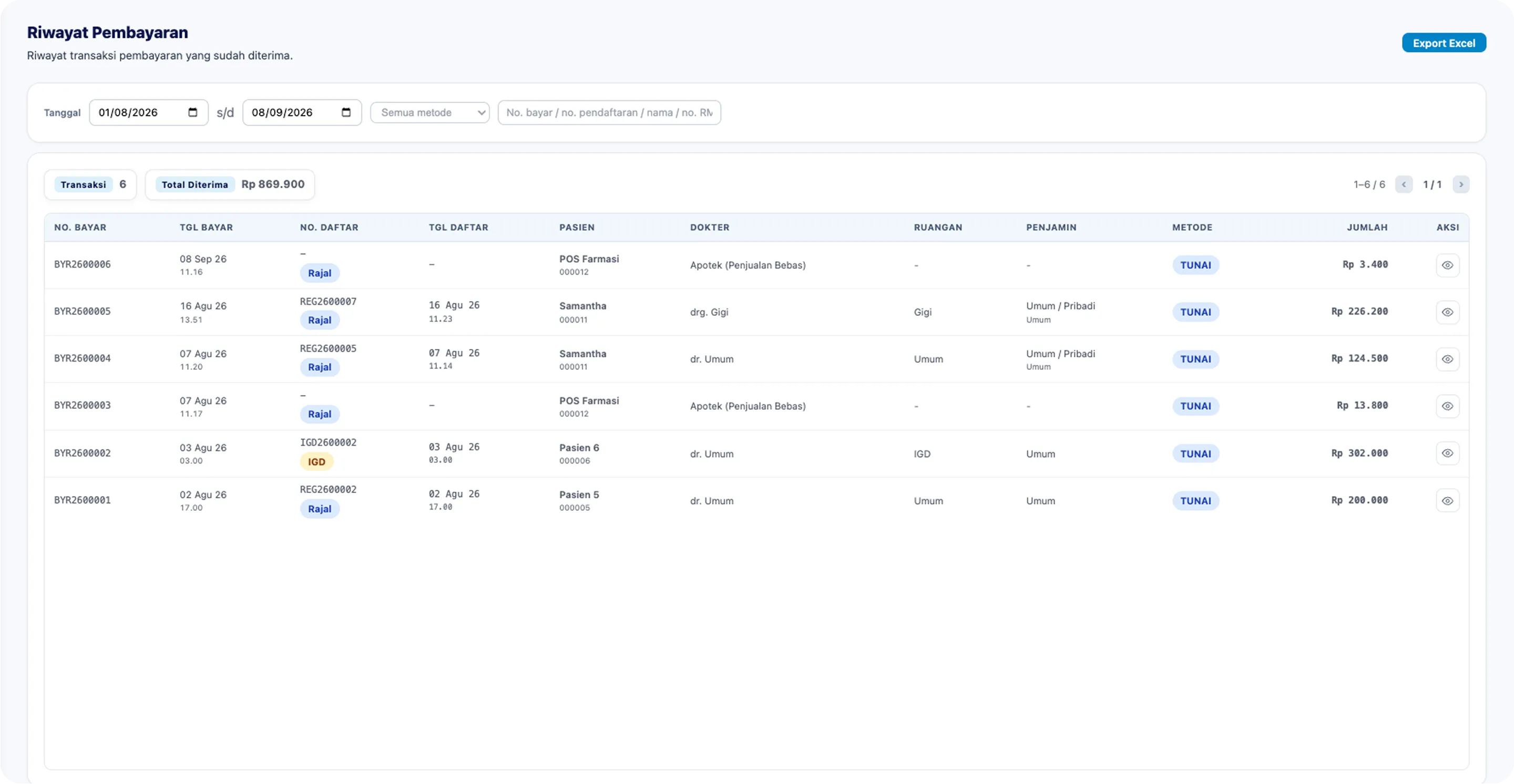Click amount Rp 3.400
The image size is (1514, 784).
[x=1365, y=264]
